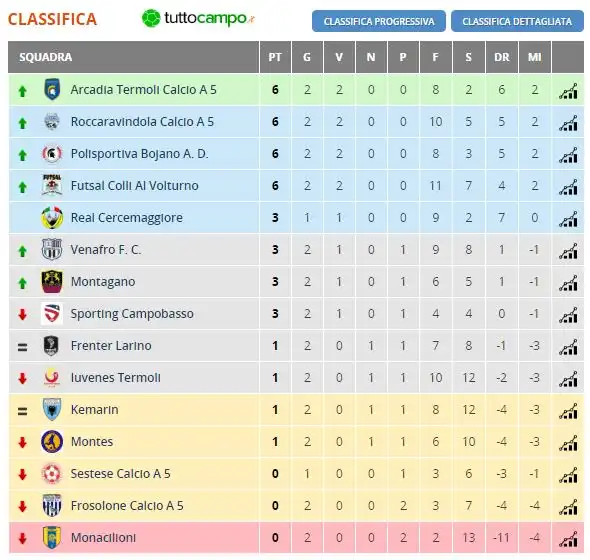Open the stats chart icon for Monacilioni
Viewport: 590px width, 560px height.
568,538
